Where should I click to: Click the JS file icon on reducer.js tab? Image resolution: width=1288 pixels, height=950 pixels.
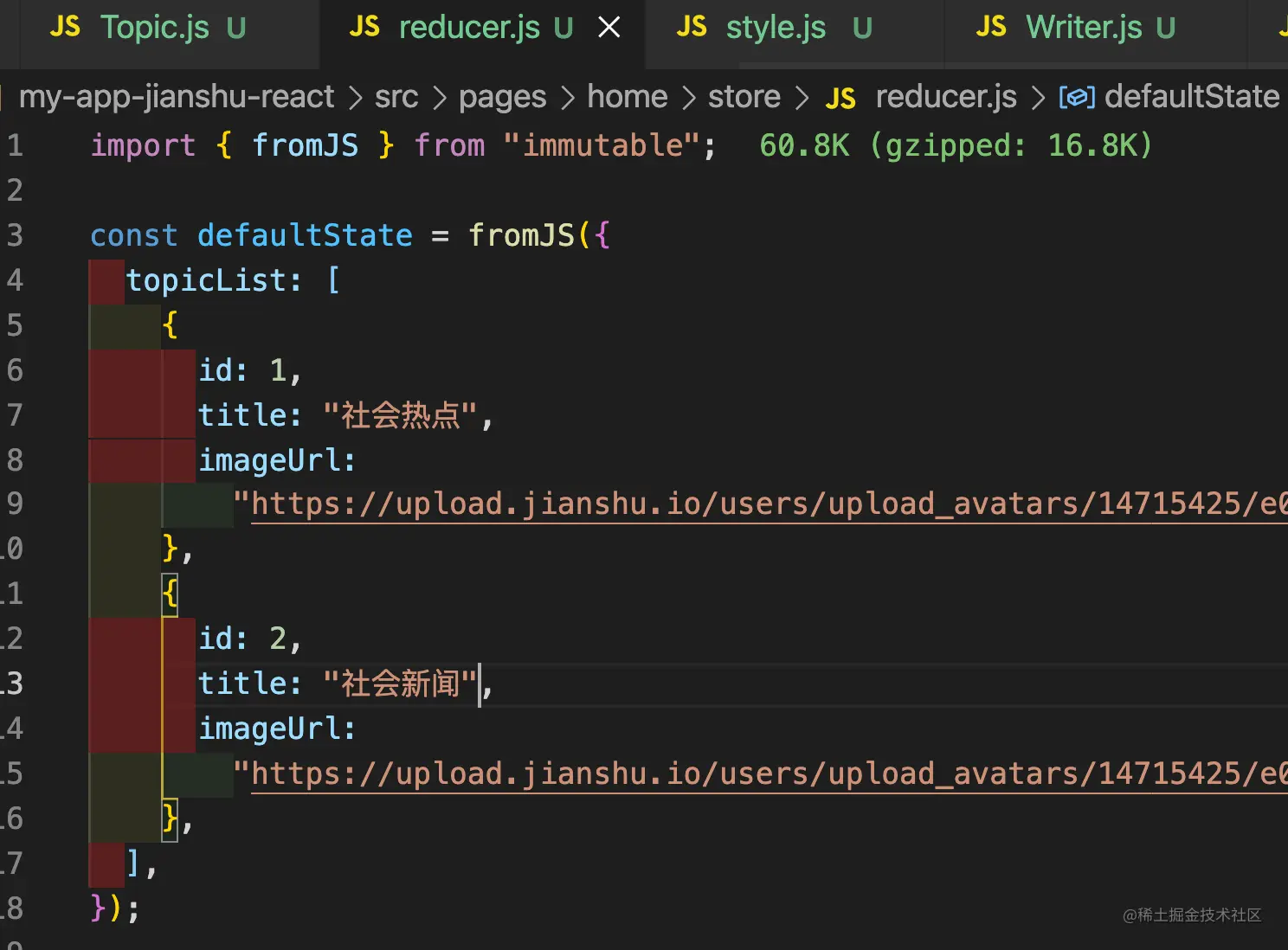click(364, 27)
